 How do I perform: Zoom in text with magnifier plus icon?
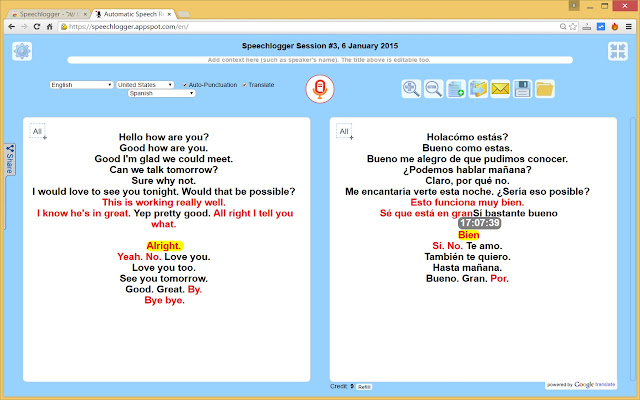click(411, 89)
